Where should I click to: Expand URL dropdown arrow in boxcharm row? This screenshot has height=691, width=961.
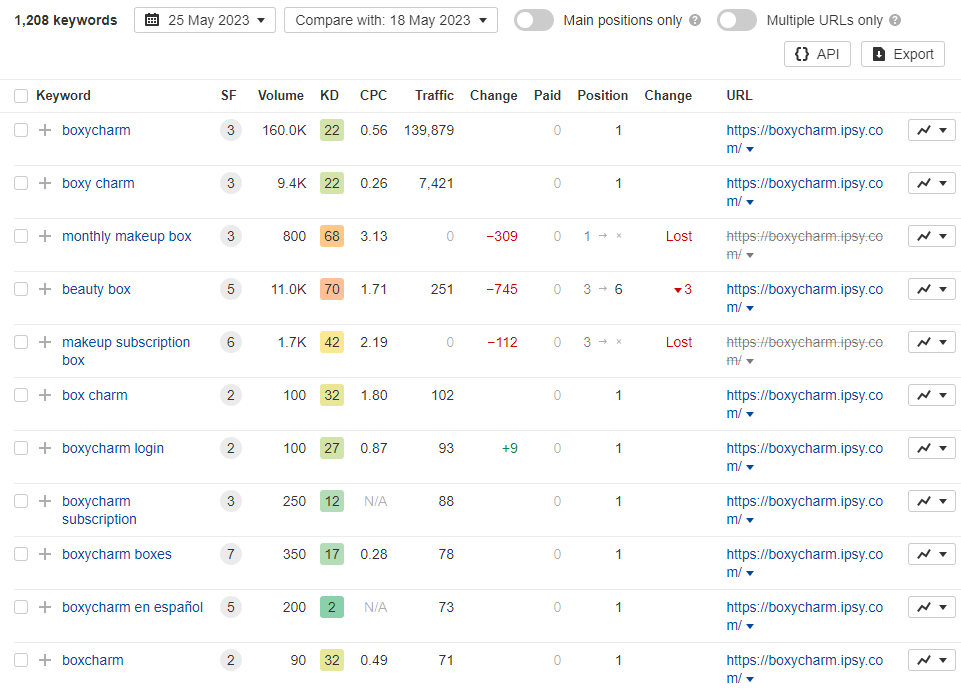click(750, 679)
